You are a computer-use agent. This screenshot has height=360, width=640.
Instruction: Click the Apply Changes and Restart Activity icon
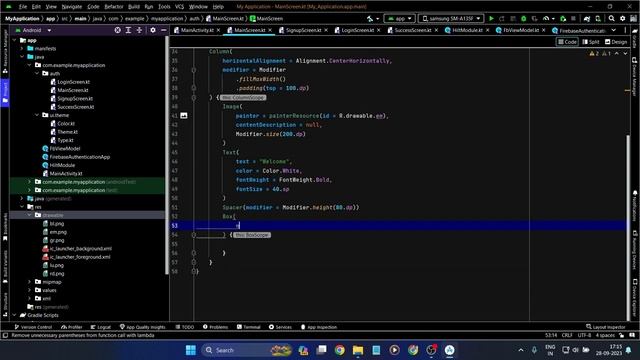(502, 18)
